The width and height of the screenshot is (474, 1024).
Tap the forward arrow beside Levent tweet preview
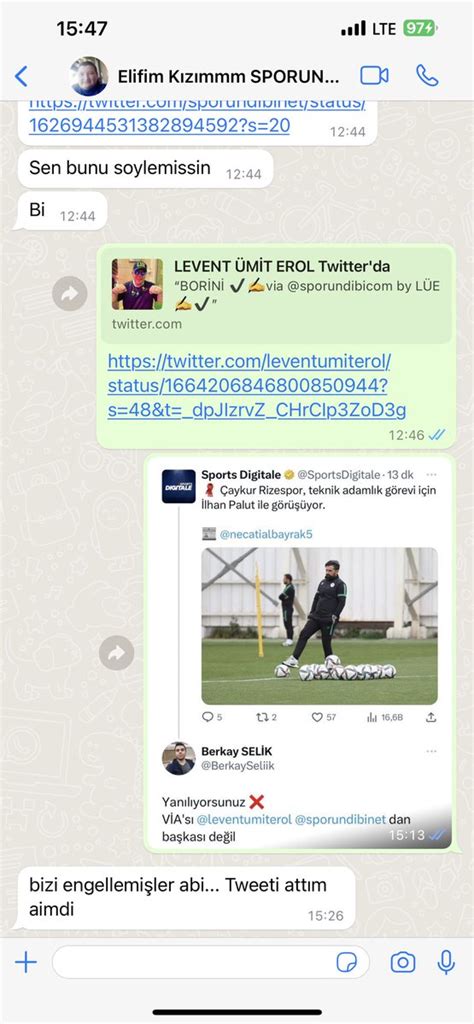coord(70,294)
